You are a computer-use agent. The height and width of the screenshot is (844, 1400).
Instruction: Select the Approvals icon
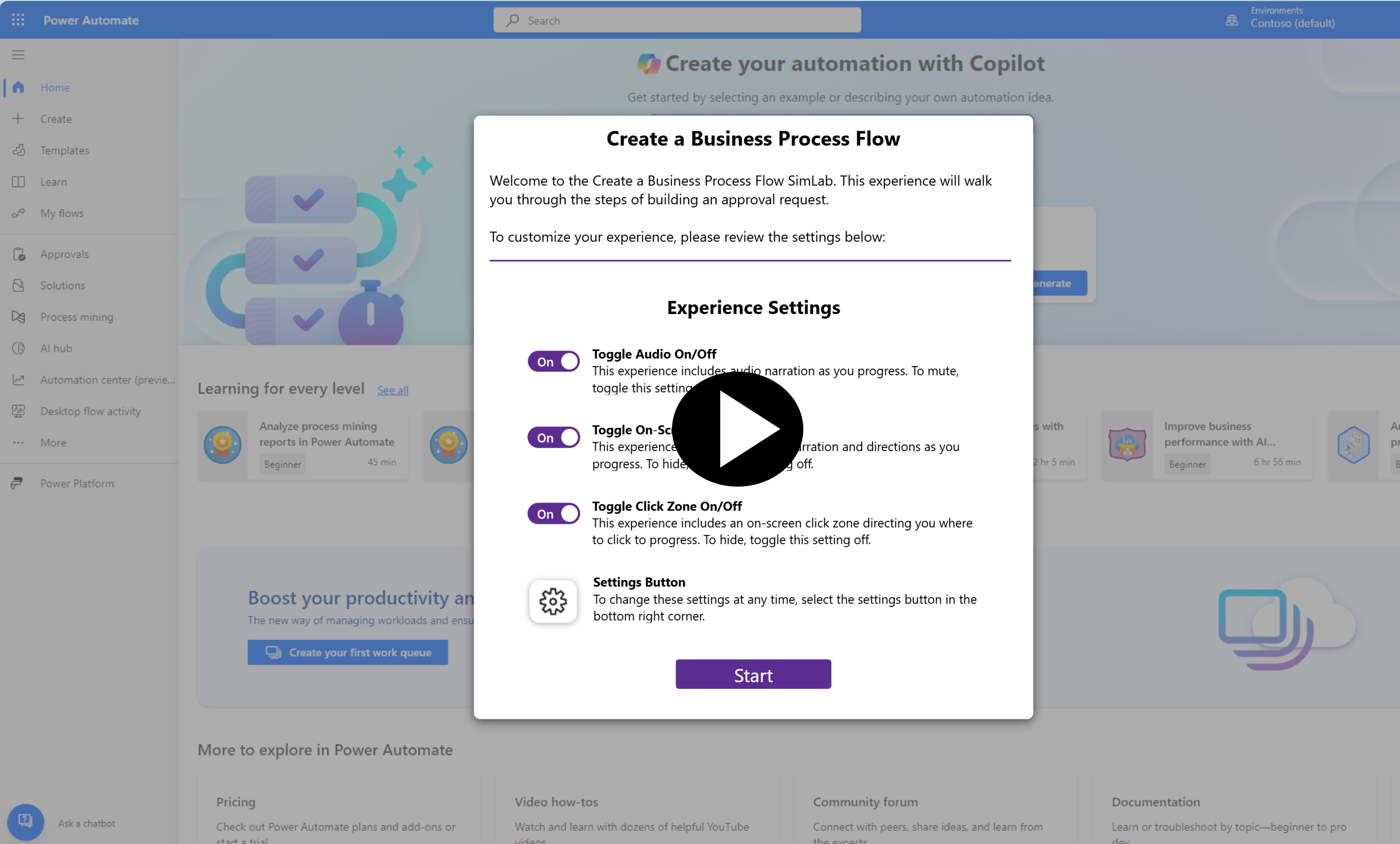[x=18, y=253]
